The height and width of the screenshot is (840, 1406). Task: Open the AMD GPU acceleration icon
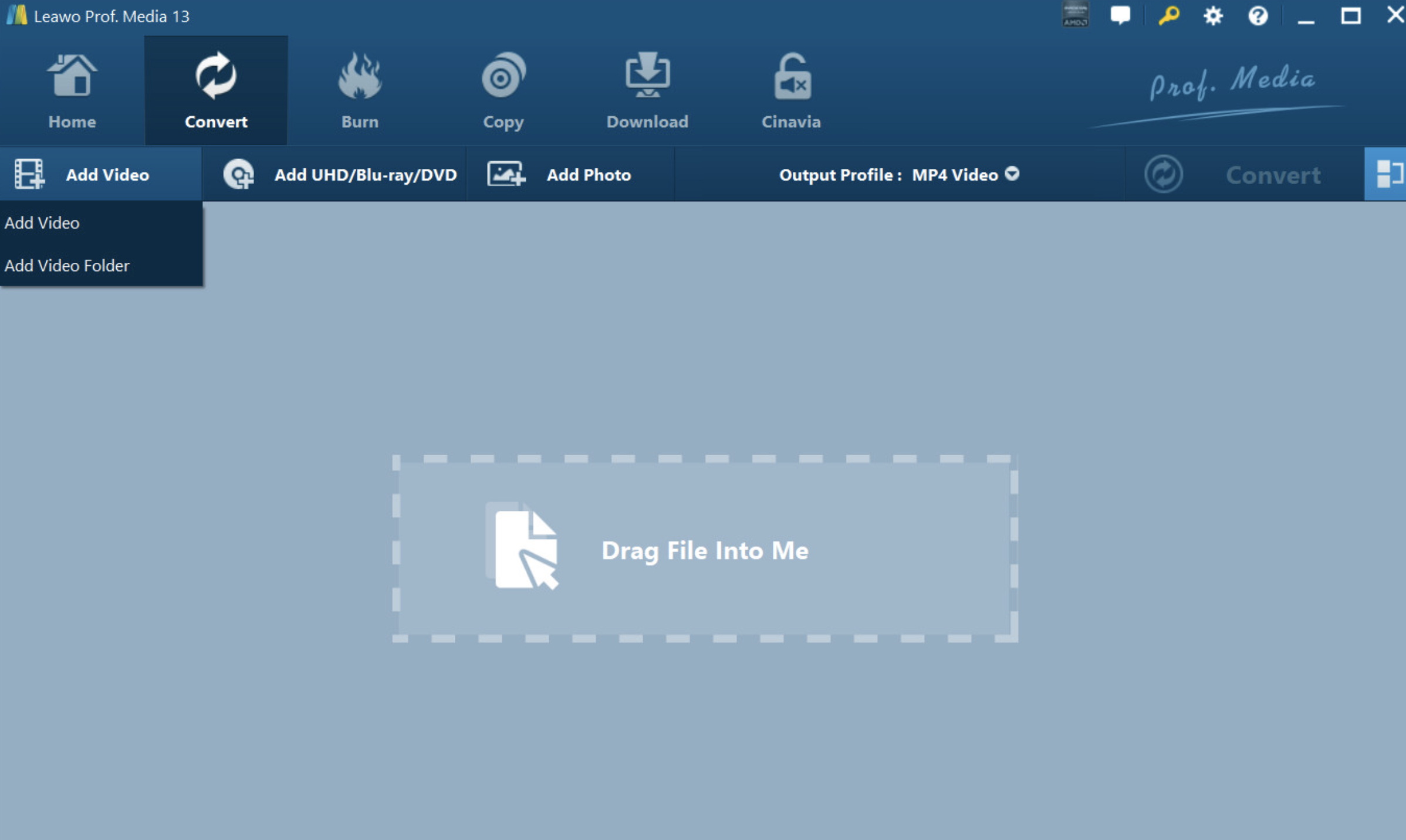1075,15
